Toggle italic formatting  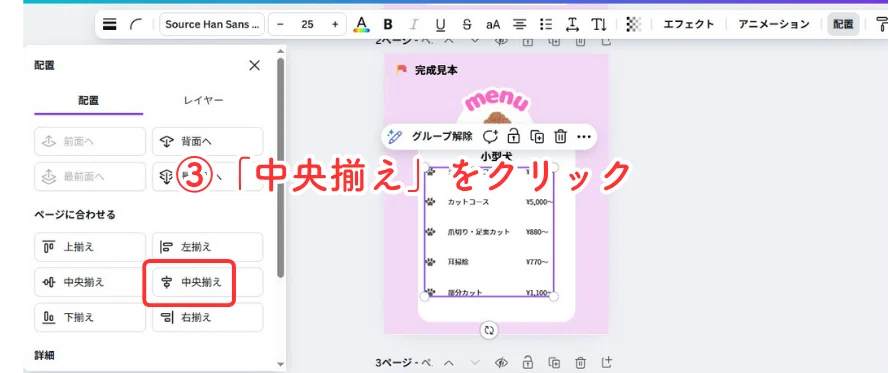pyautogui.click(x=414, y=24)
